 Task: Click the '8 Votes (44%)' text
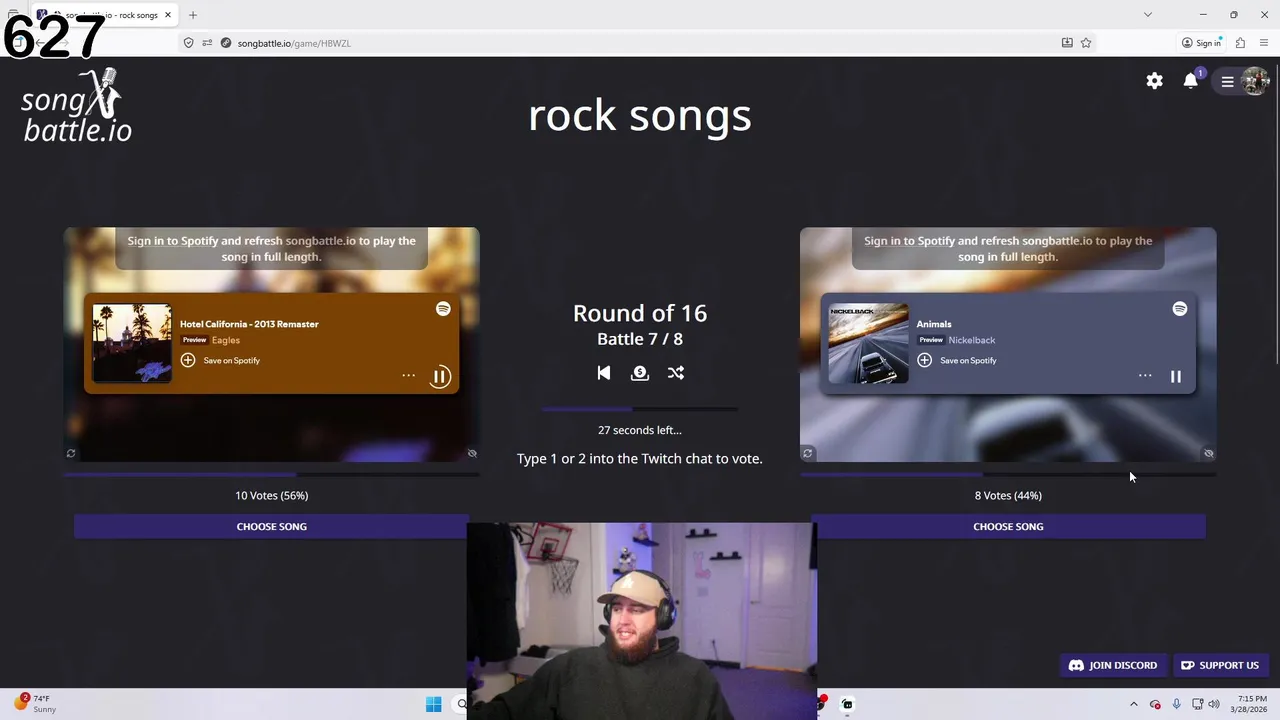tap(1008, 495)
